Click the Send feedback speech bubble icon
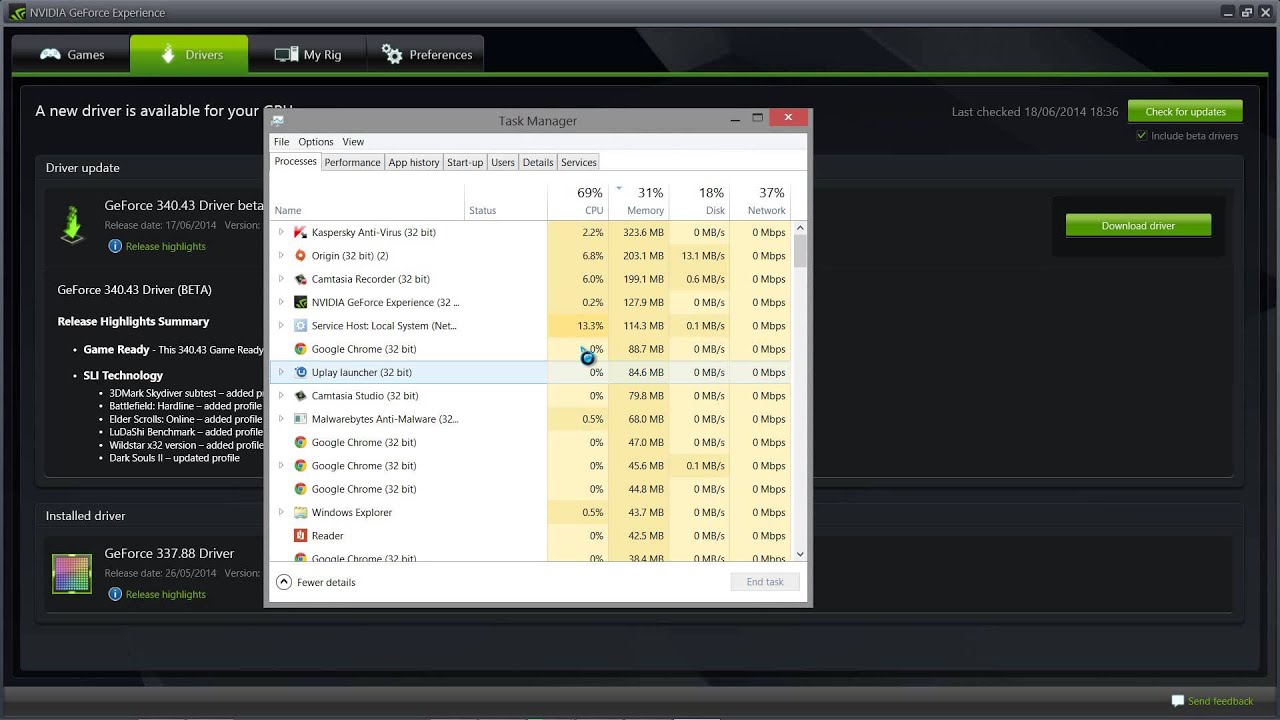 click(1178, 701)
